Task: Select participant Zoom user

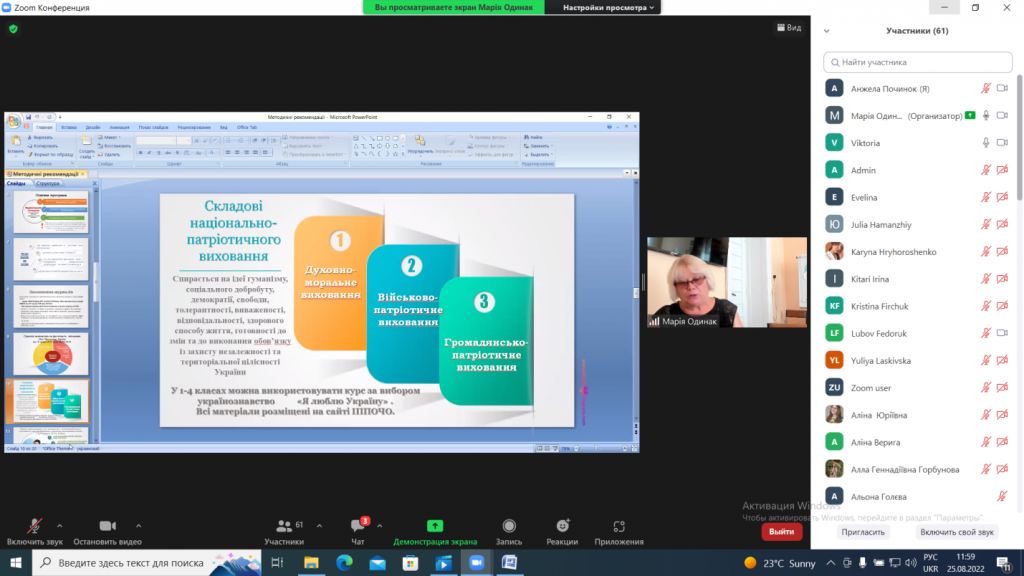Action: pos(918,387)
